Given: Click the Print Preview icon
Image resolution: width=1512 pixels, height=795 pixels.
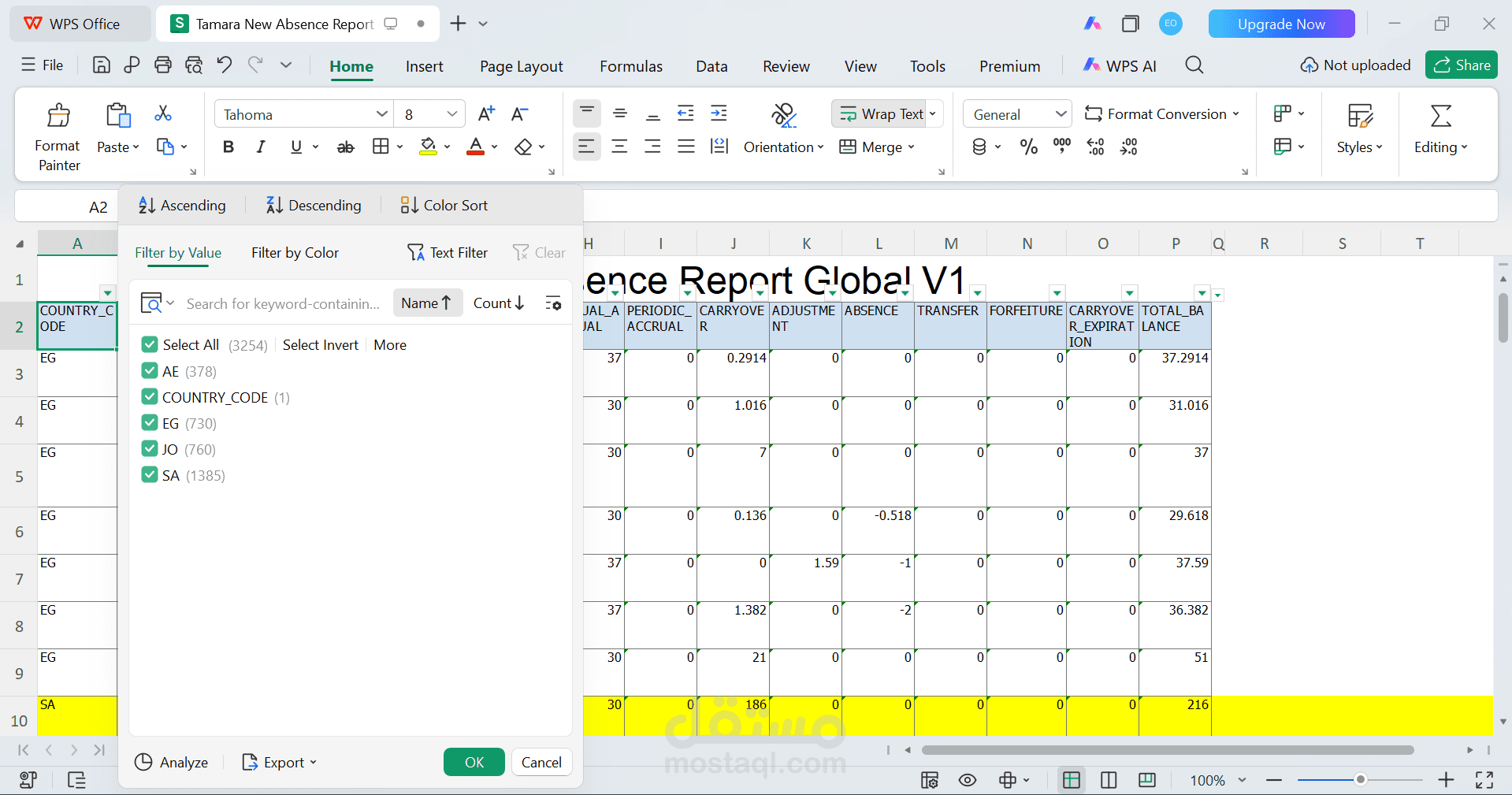Looking at the screenshot, I should 194,65.
